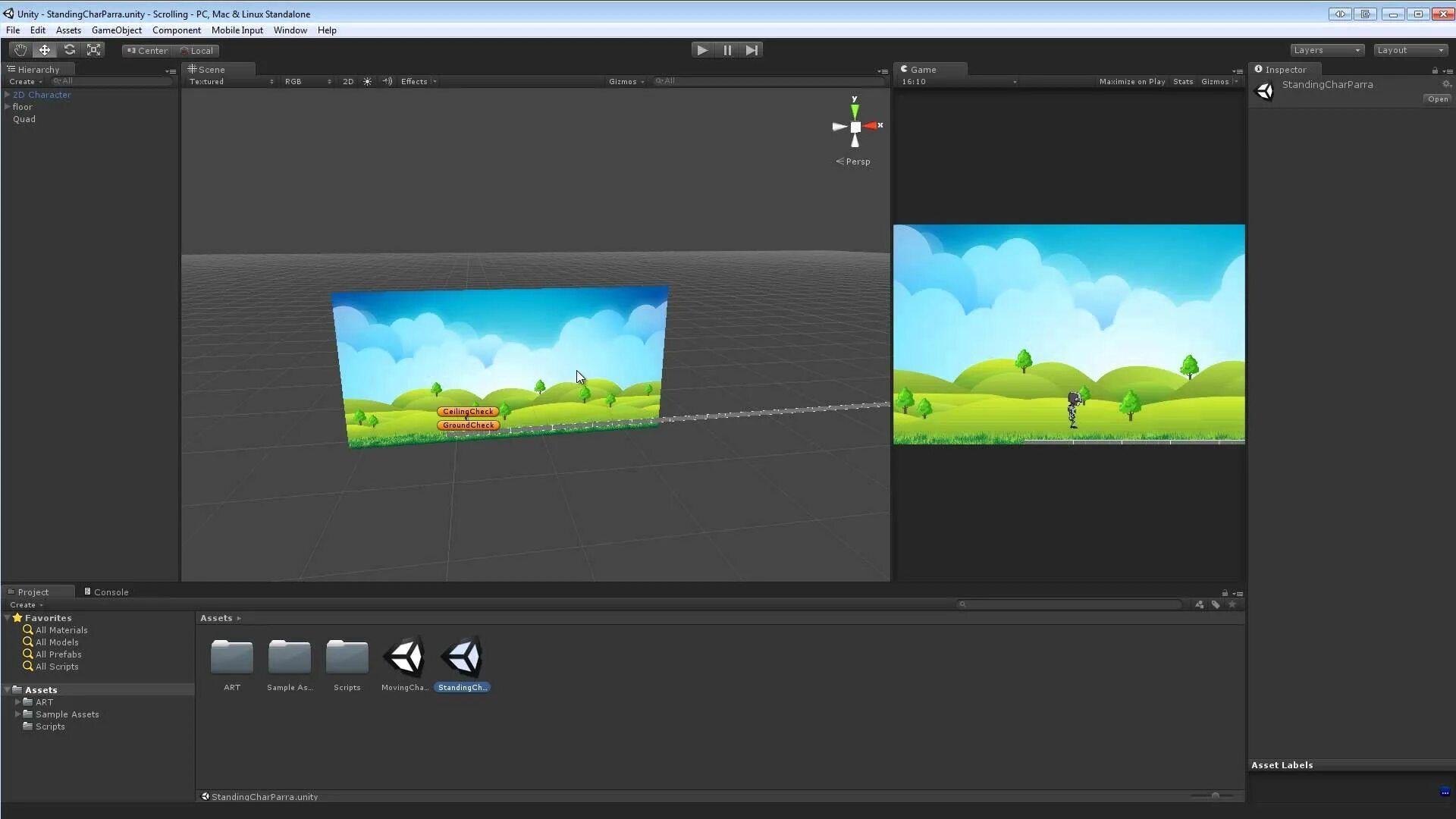Adjust the asset icon size slider

pyautogui.click(x=1215, y=795)
